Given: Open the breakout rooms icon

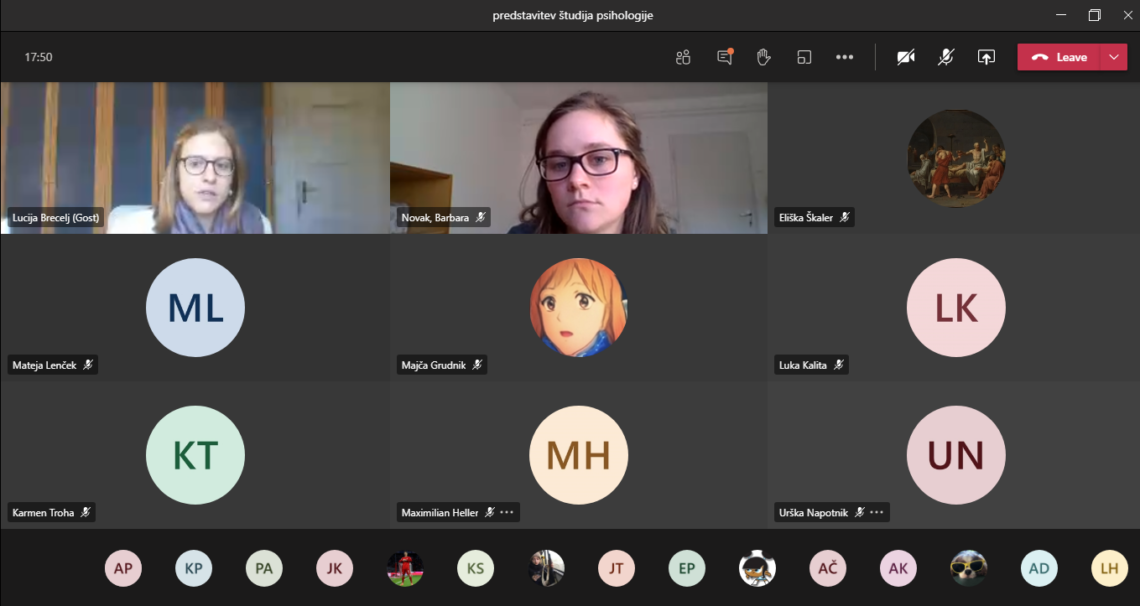Looking at the screenshot, I should click(804, 57).
